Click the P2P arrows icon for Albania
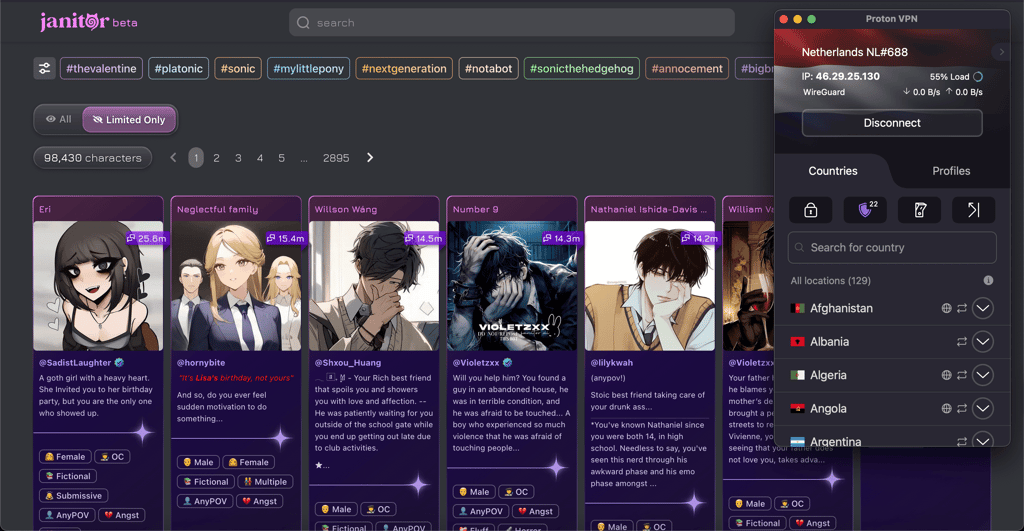 coord(962,342)
